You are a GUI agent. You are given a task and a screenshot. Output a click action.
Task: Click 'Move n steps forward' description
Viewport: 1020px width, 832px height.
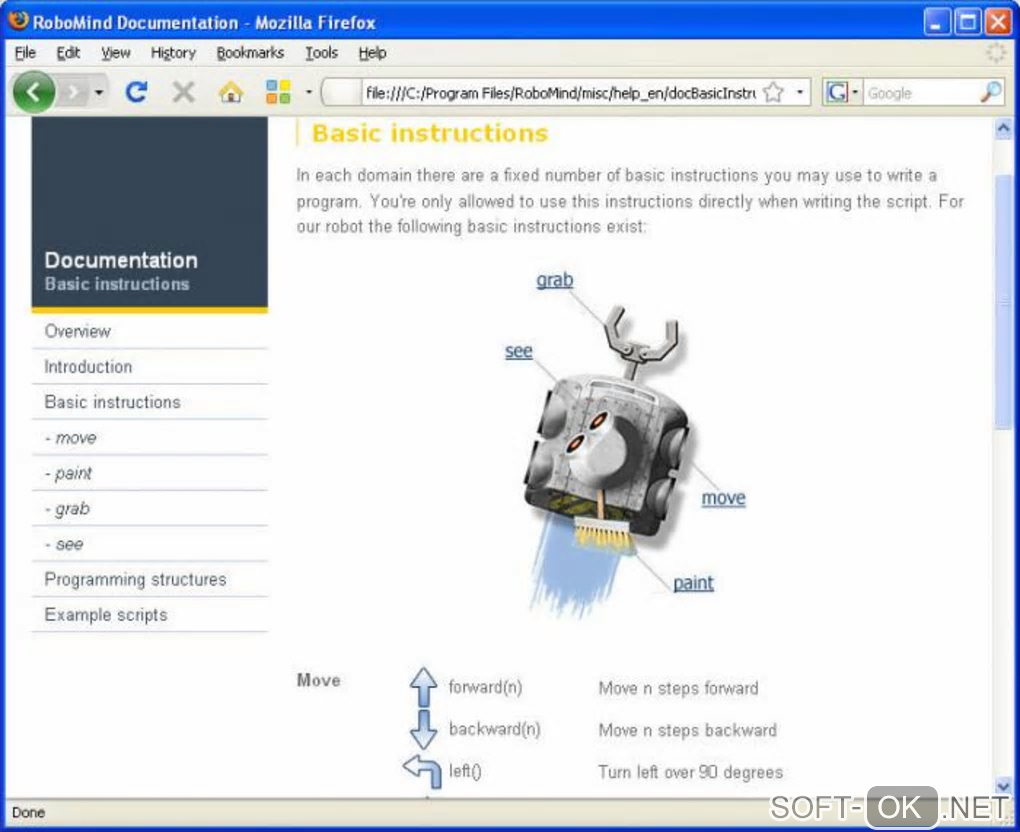[x=678, y=688]
